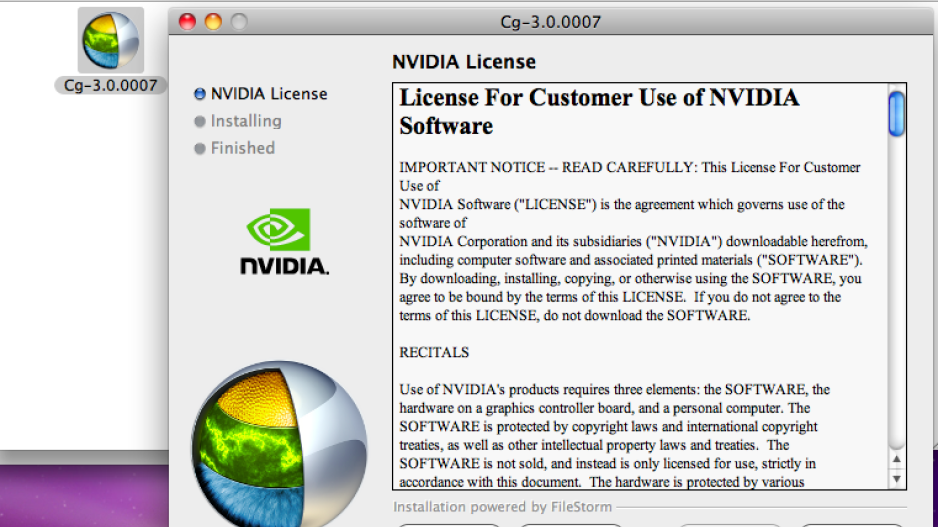The height and width of the screenshot is (527, 938).
Task: Click the Installation powered by FileStorm text
Action: pos(502,507)
